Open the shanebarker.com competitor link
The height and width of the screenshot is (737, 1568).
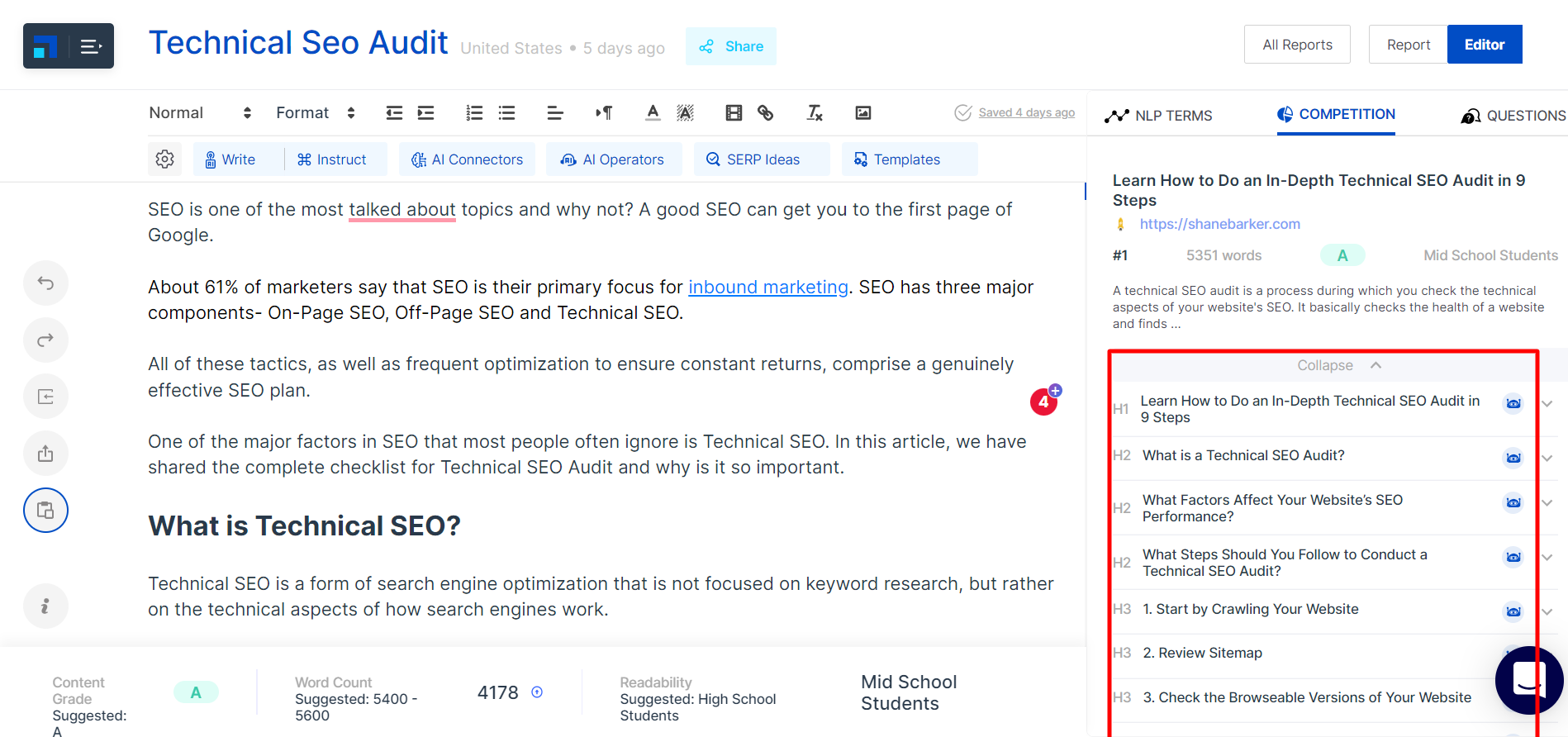[x=1219, y=224]
